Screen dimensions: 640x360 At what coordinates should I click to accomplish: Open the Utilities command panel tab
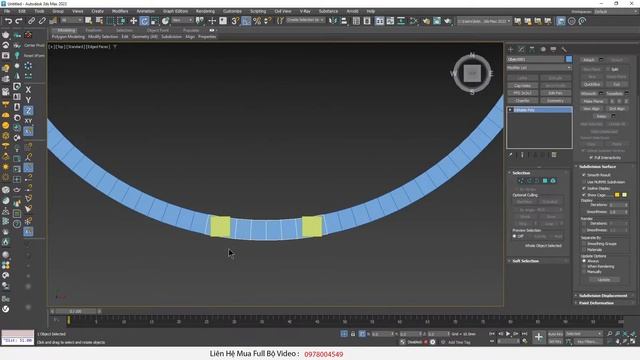coord(564,49)
